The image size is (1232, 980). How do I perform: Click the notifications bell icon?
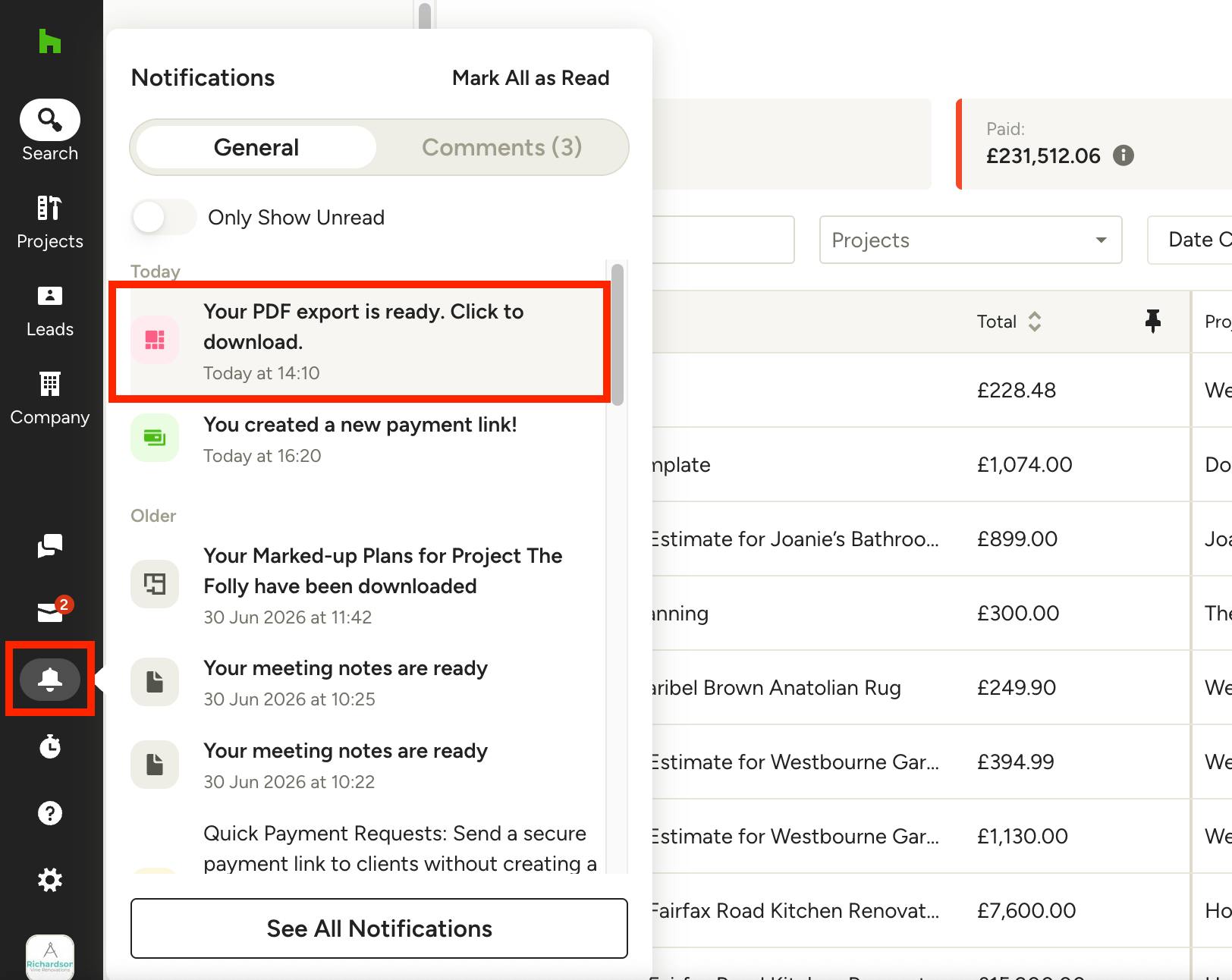50,679
